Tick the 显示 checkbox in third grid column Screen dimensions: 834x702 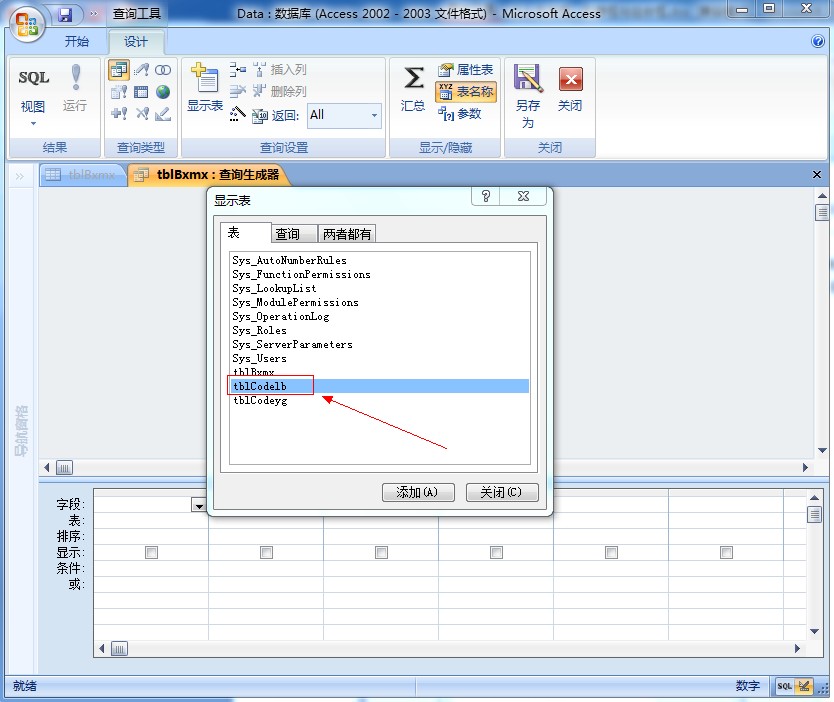click(381, 553)
